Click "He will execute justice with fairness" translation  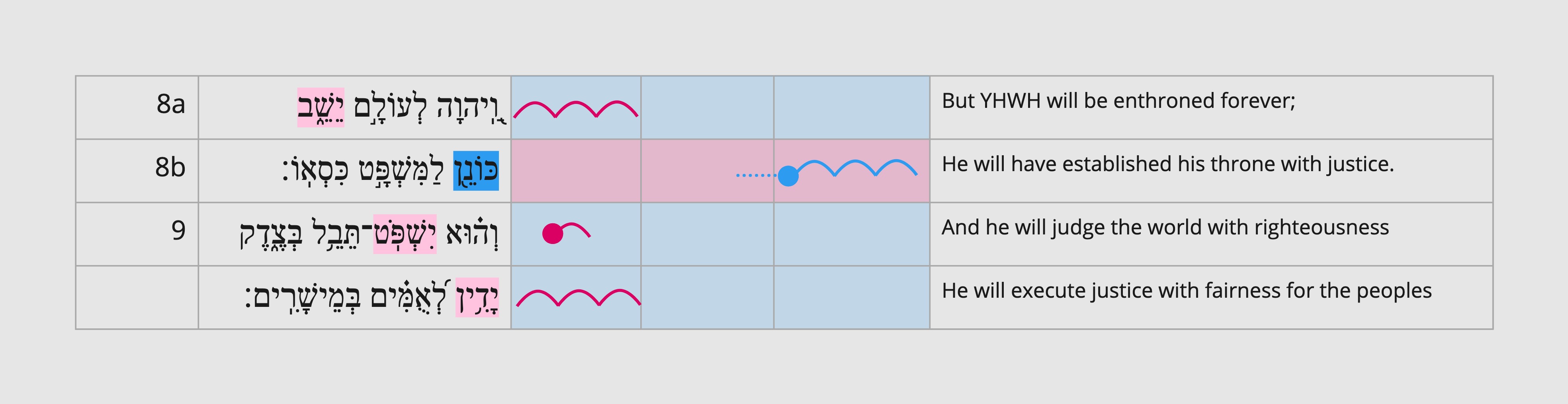pyautogui.click(x=1186, y=291)
